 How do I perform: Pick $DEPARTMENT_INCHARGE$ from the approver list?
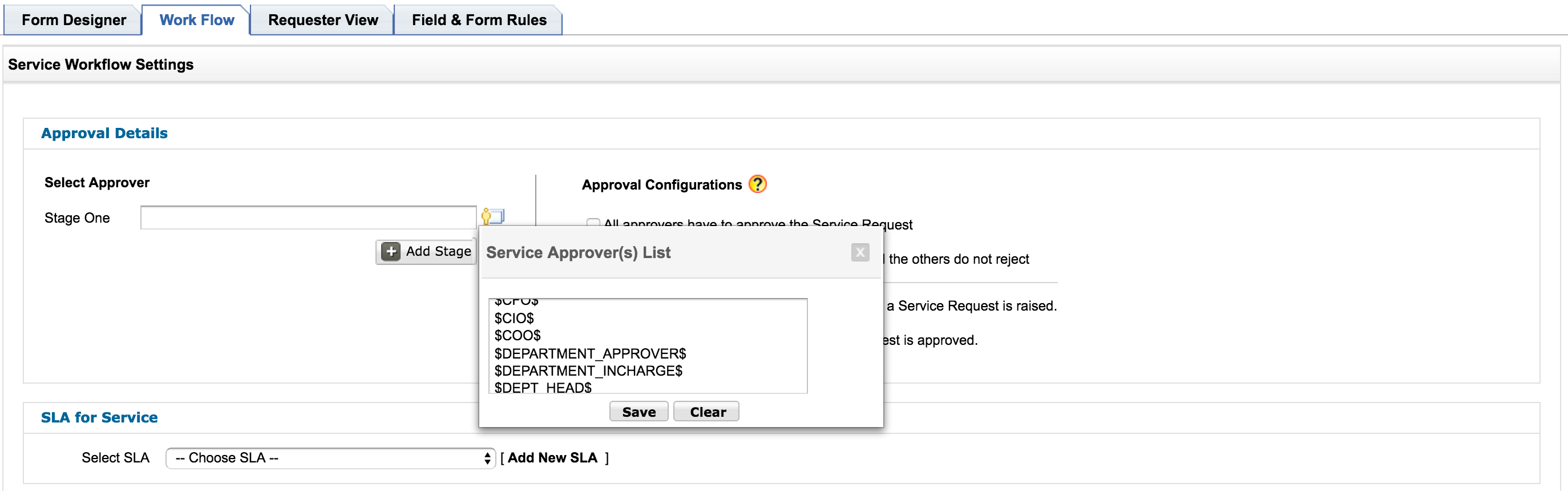pyautogui.click(x=588, y=371)
